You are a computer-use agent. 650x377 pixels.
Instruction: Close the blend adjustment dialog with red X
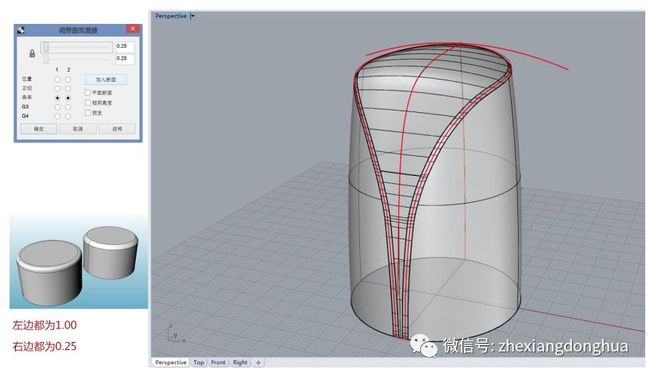tap(133, 29)
